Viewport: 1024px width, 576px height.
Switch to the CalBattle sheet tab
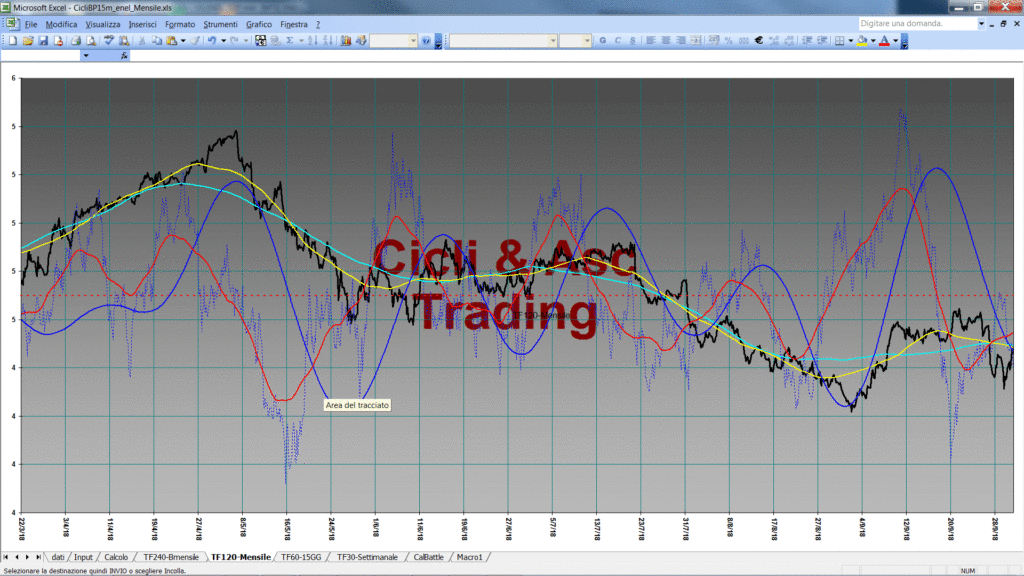click(428, 557)
